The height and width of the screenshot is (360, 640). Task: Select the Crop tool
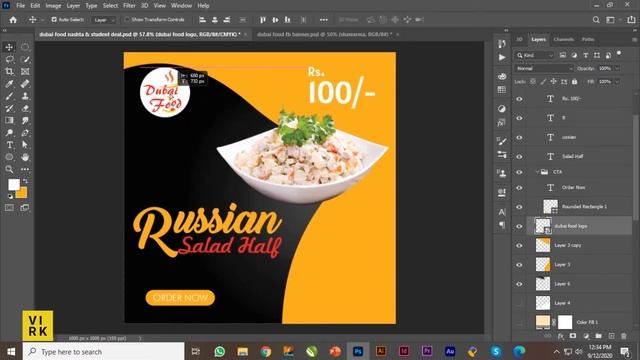click(x=9, y=71)
